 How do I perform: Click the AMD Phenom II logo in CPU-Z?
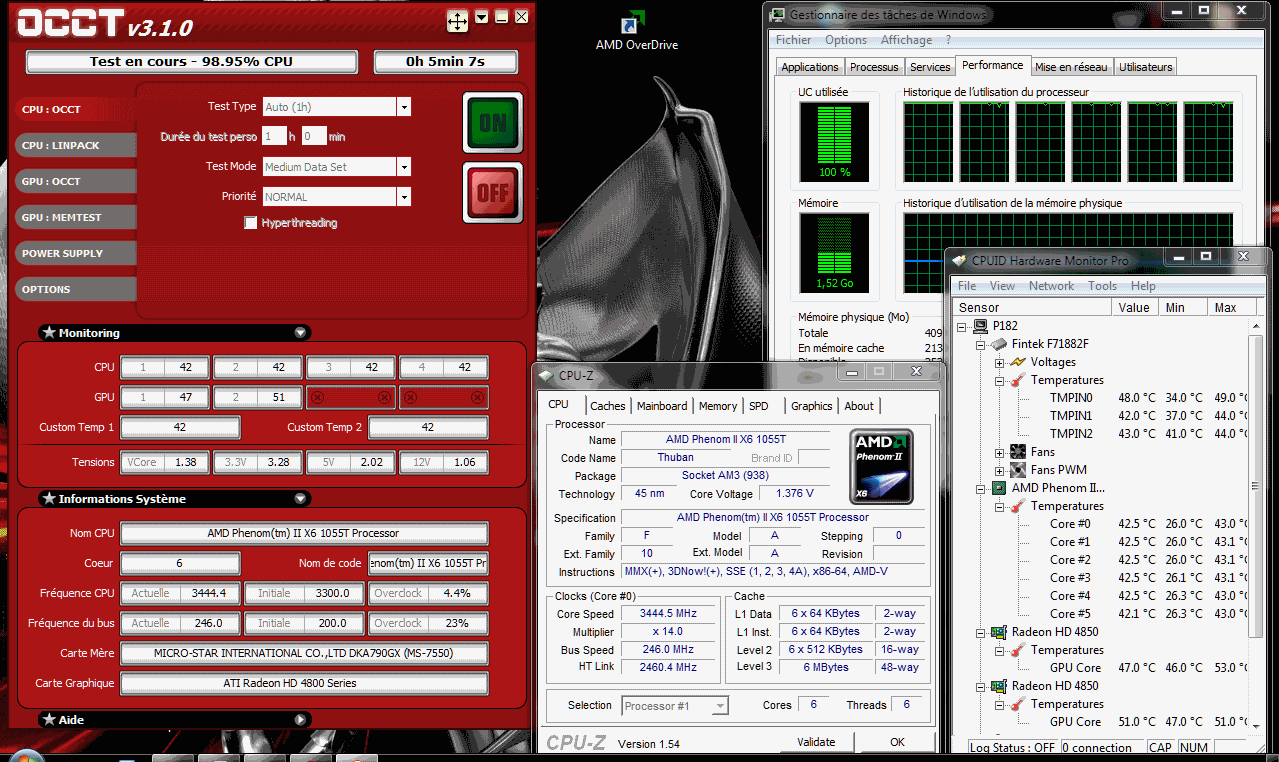point(879,466)
